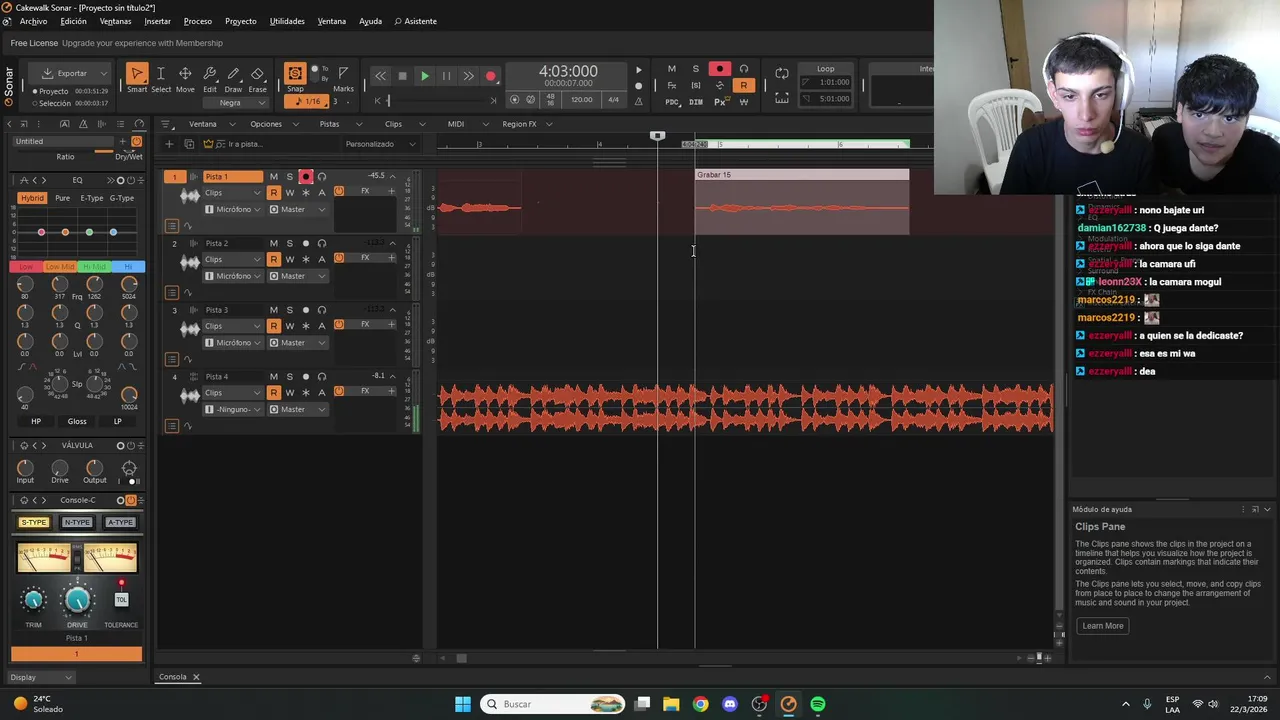Open Pista 3 Clips edit filter dropdown
This screenshot has height=720, width=1280.
[233, 326]
